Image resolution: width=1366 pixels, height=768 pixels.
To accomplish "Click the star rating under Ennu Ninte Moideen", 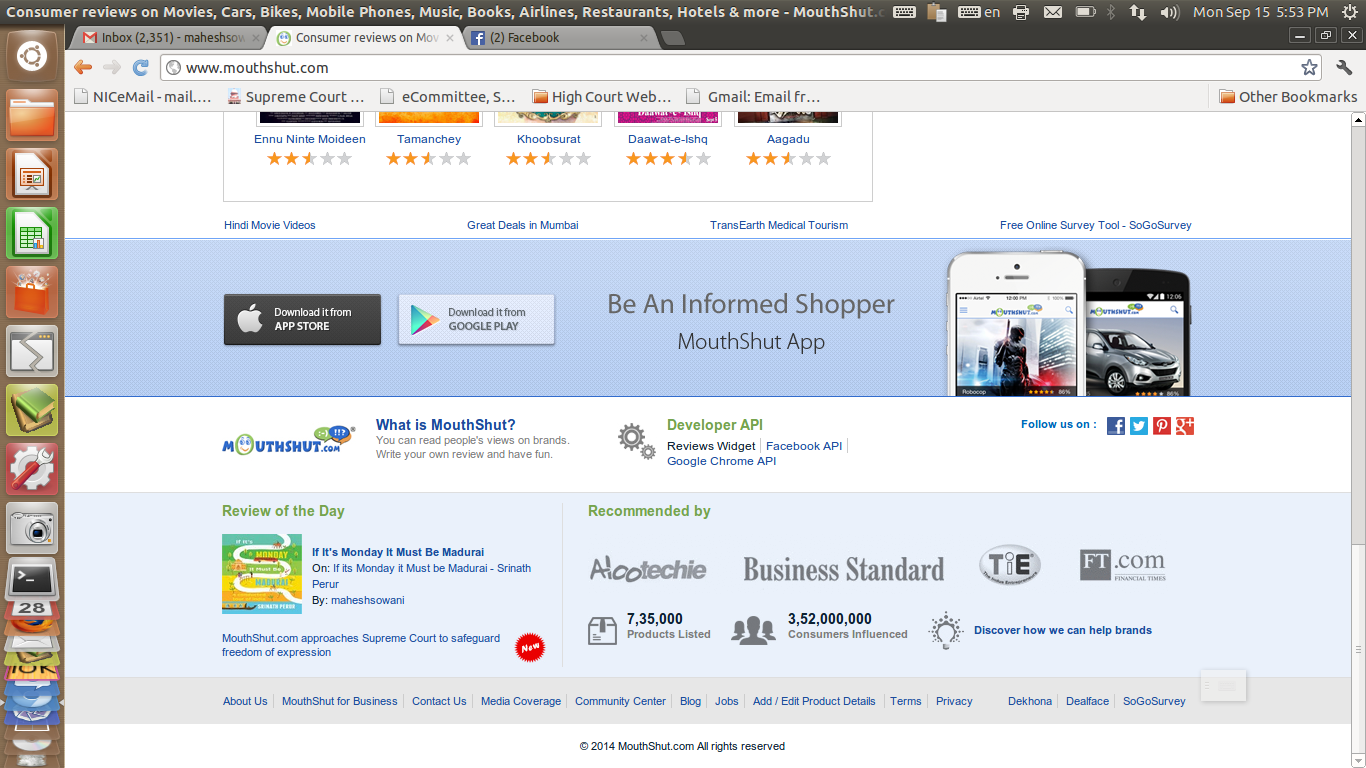I will click(309, 159).
